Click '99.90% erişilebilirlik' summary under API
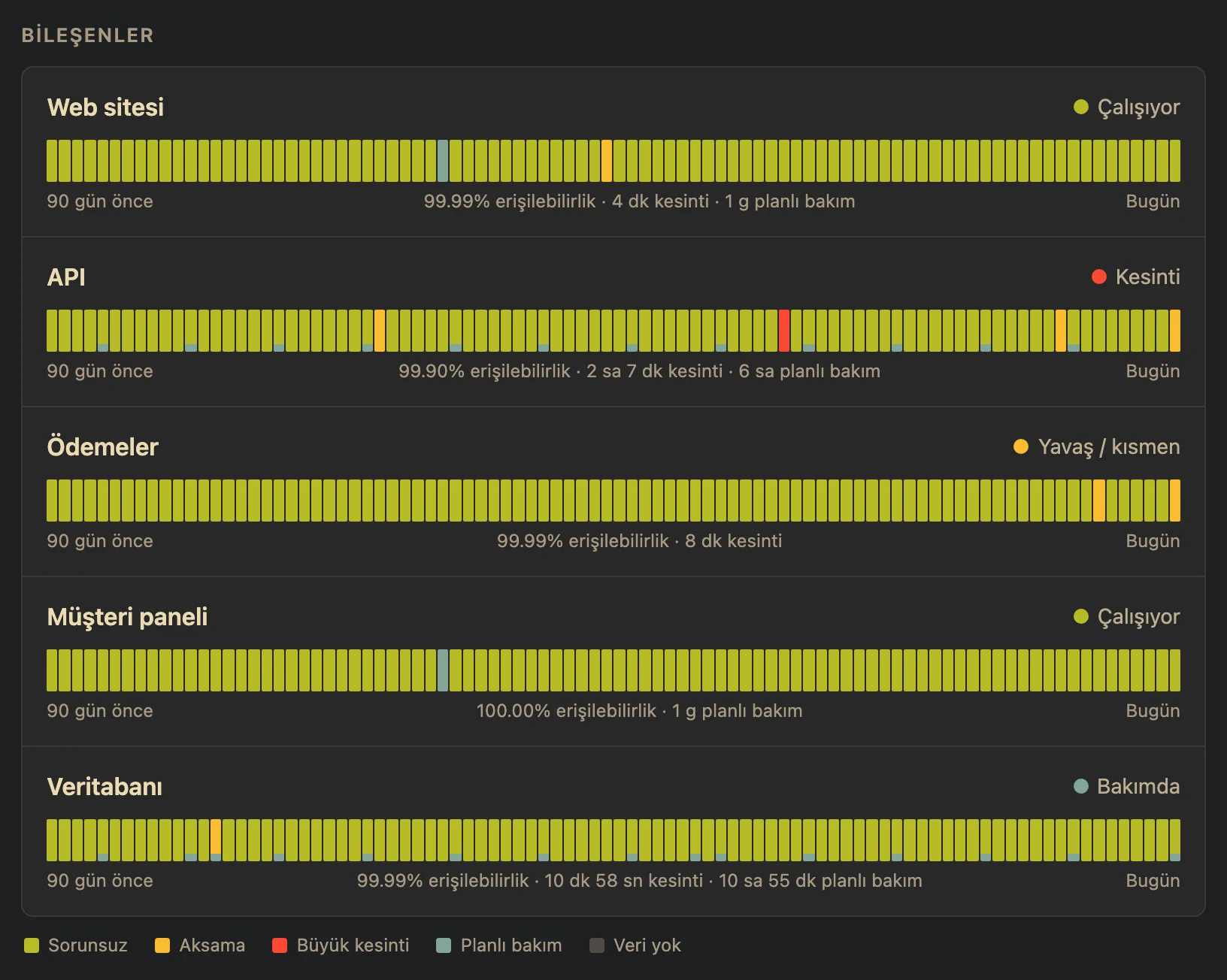The width and height of the screenshot is (1227, 980). 485,371
